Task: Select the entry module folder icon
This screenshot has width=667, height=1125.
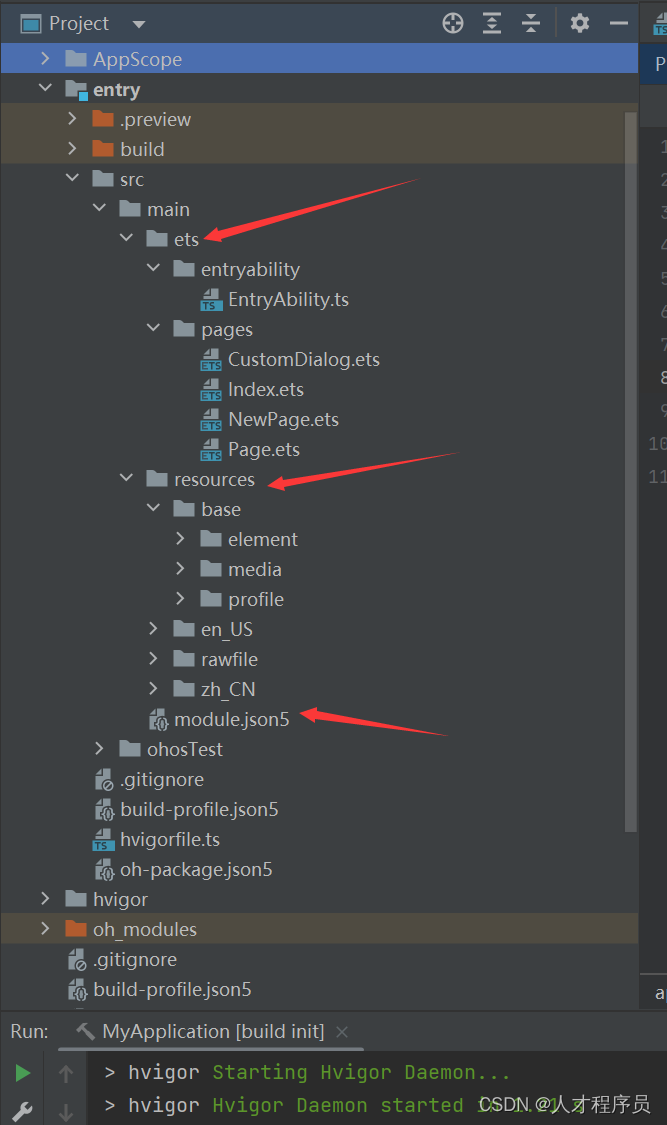Action: [x=76, y=90]
